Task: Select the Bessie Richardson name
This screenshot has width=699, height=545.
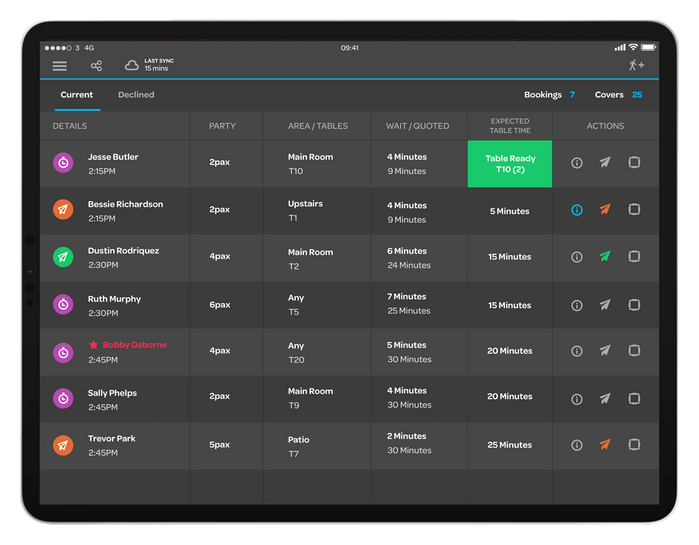Action: (x=125, y=204)
